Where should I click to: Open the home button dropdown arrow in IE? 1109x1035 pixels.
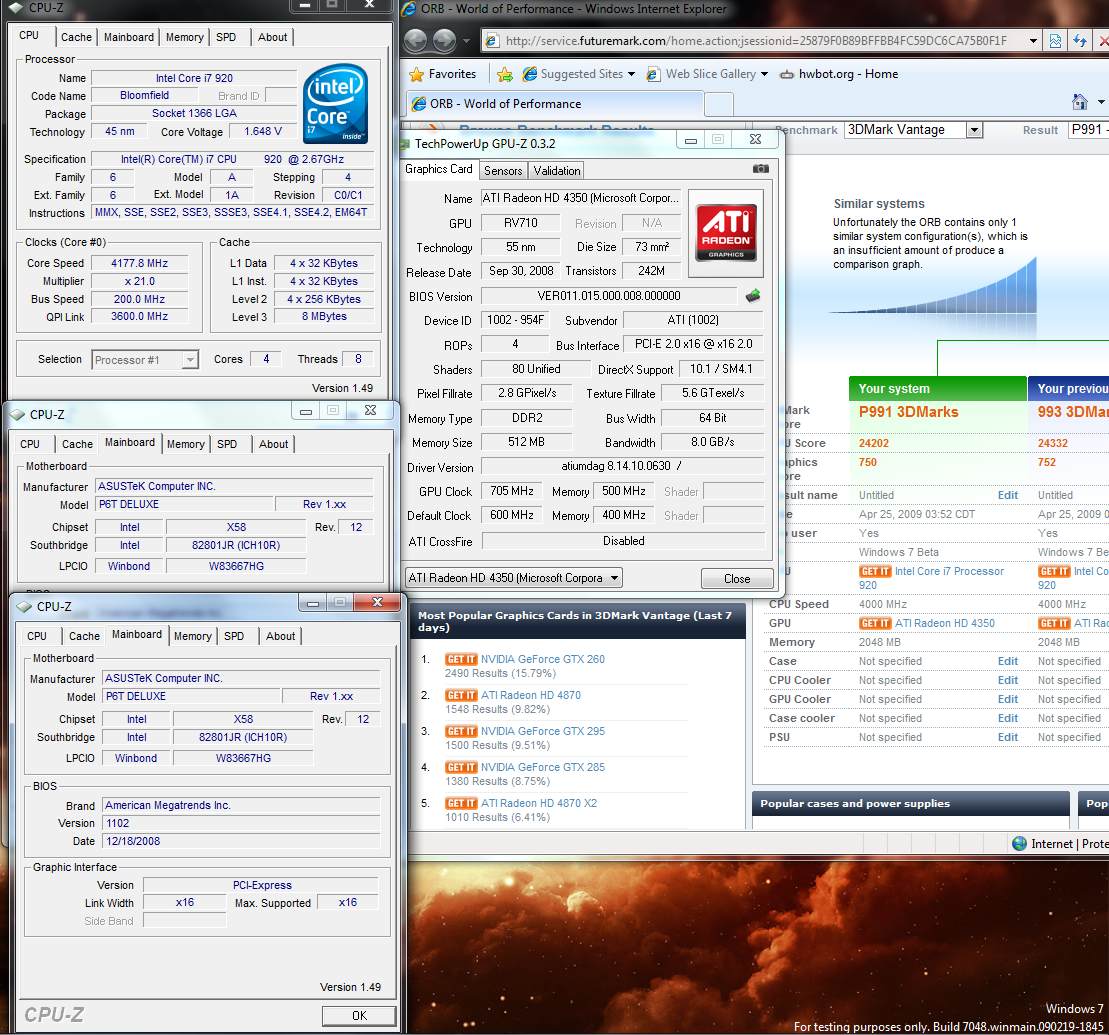[x=1101, y=103]
